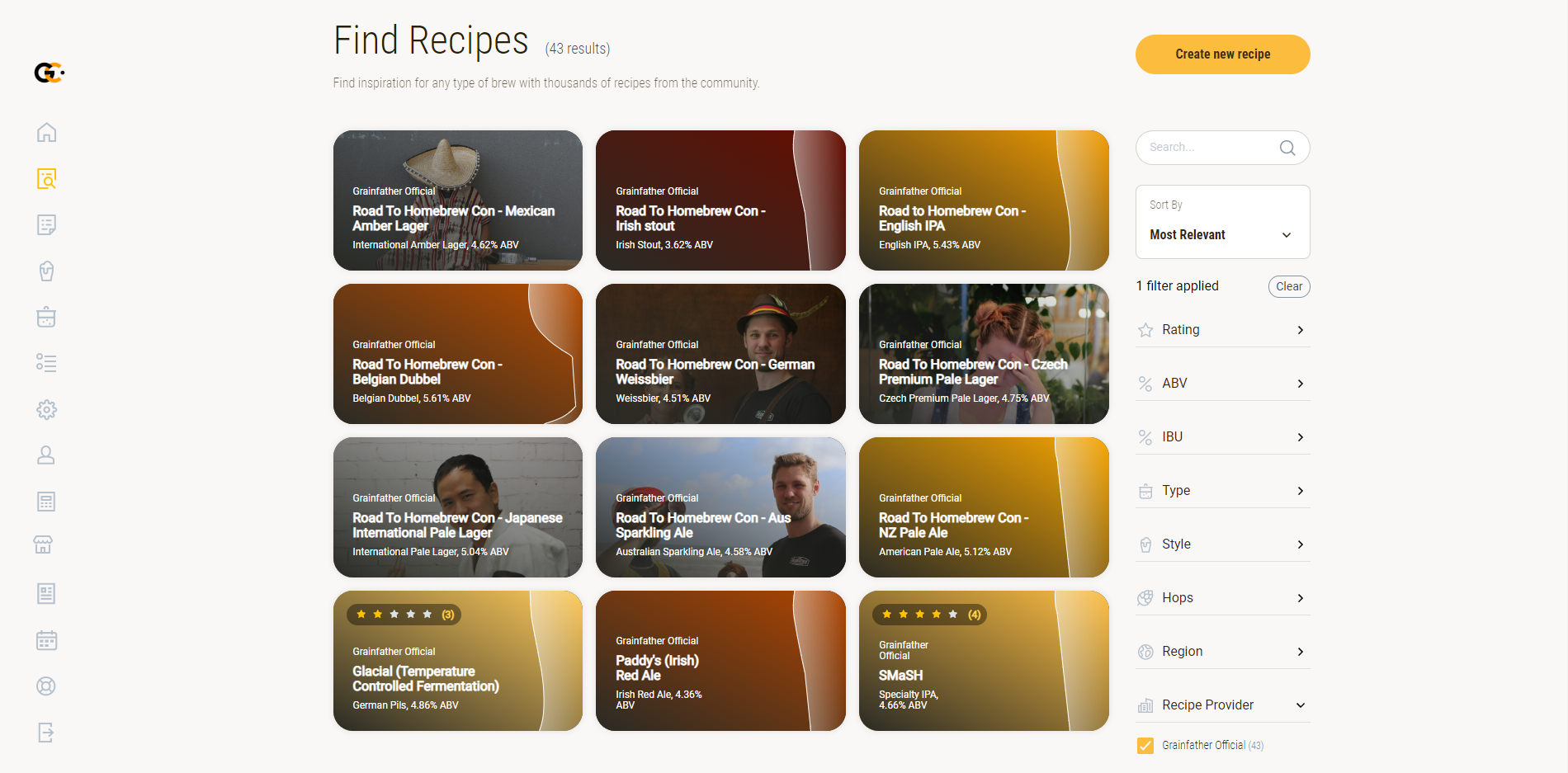Viewport: 1568px width, 773px height.
Task: Clear the applied filter
Action: pyautogui.click(x=1289, y=286)
